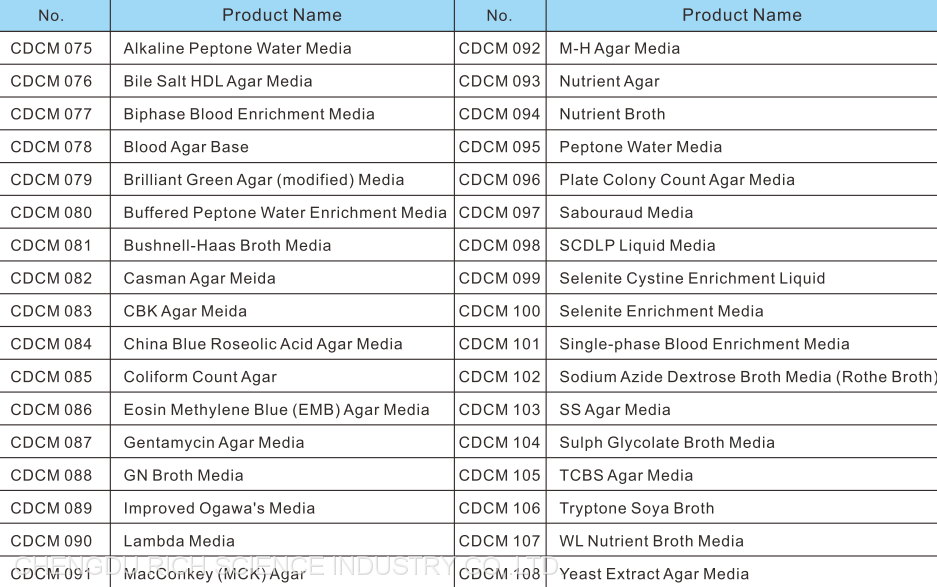Select the Alkaline Peptone Water Media entry

tap(237, 48)
